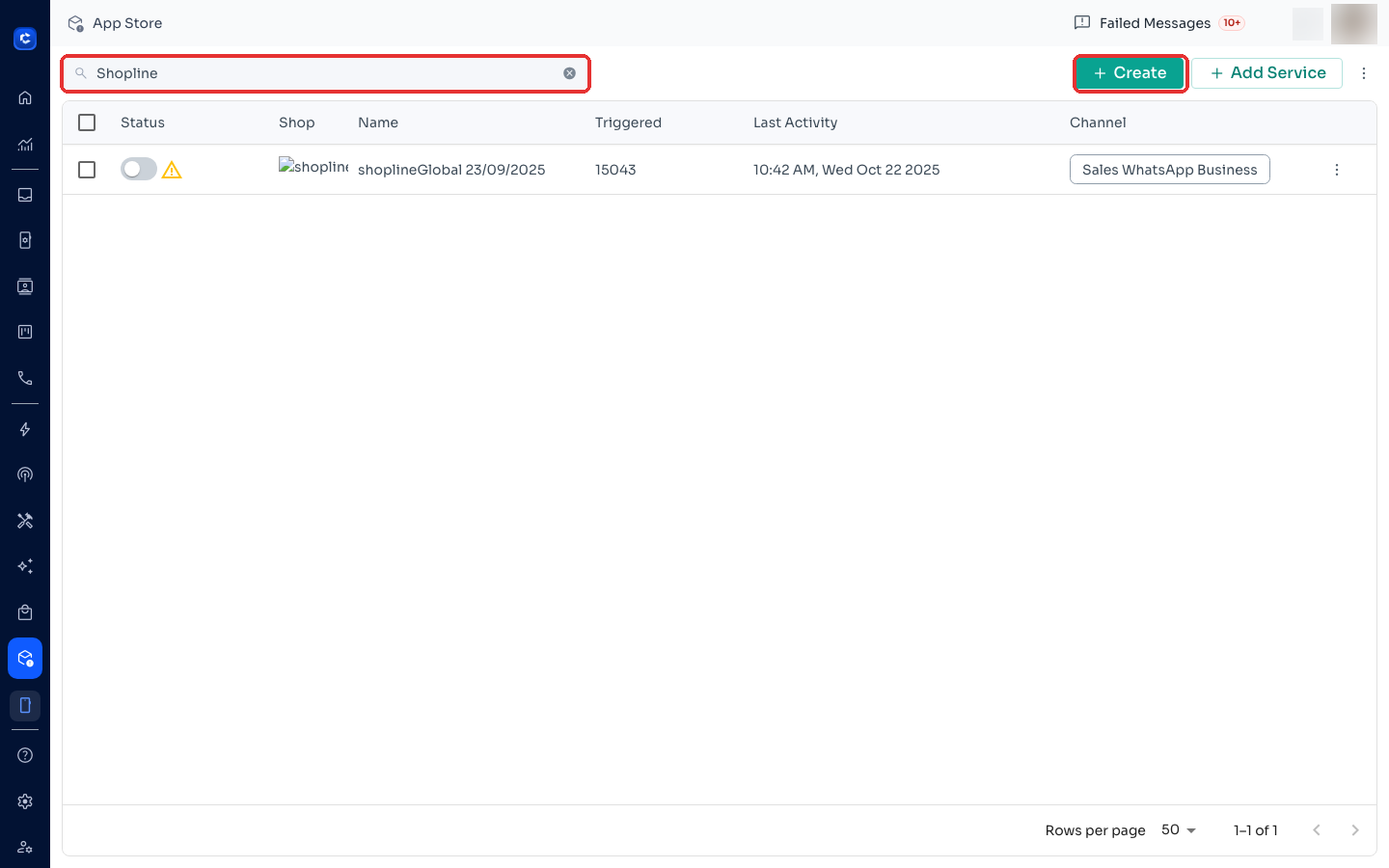Click the user avatar in top right

coord(1354,23)
